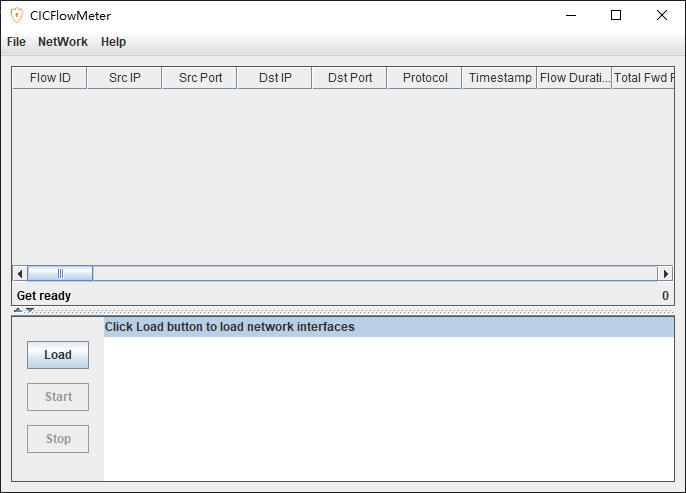The width and height of the screenshot is (686, 493).
Task: Click the split pane expand-down arrow
Action: [30, 310]
